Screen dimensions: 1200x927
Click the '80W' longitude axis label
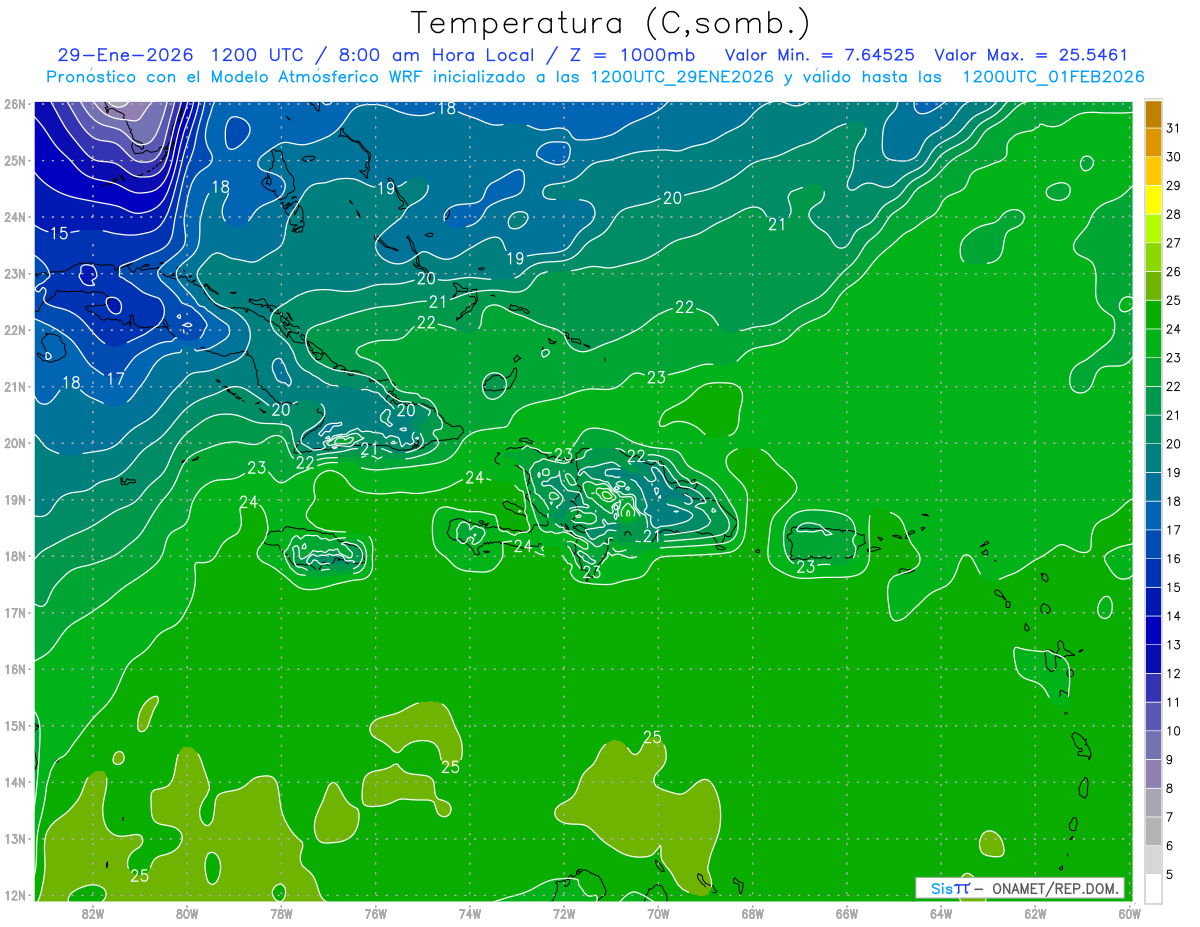pos(187,913)
